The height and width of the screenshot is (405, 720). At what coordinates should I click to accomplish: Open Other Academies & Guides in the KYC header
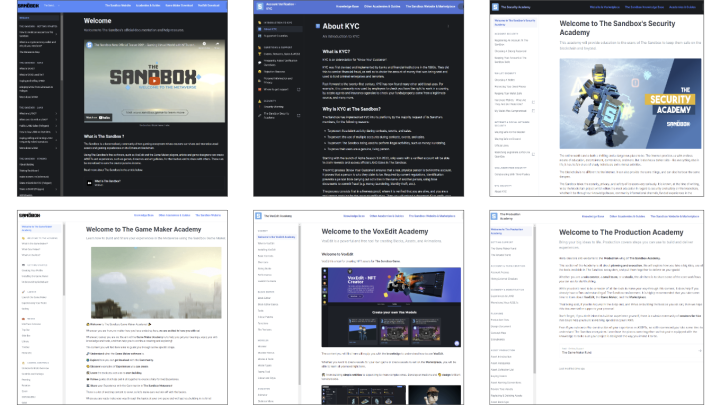(382, 6)
